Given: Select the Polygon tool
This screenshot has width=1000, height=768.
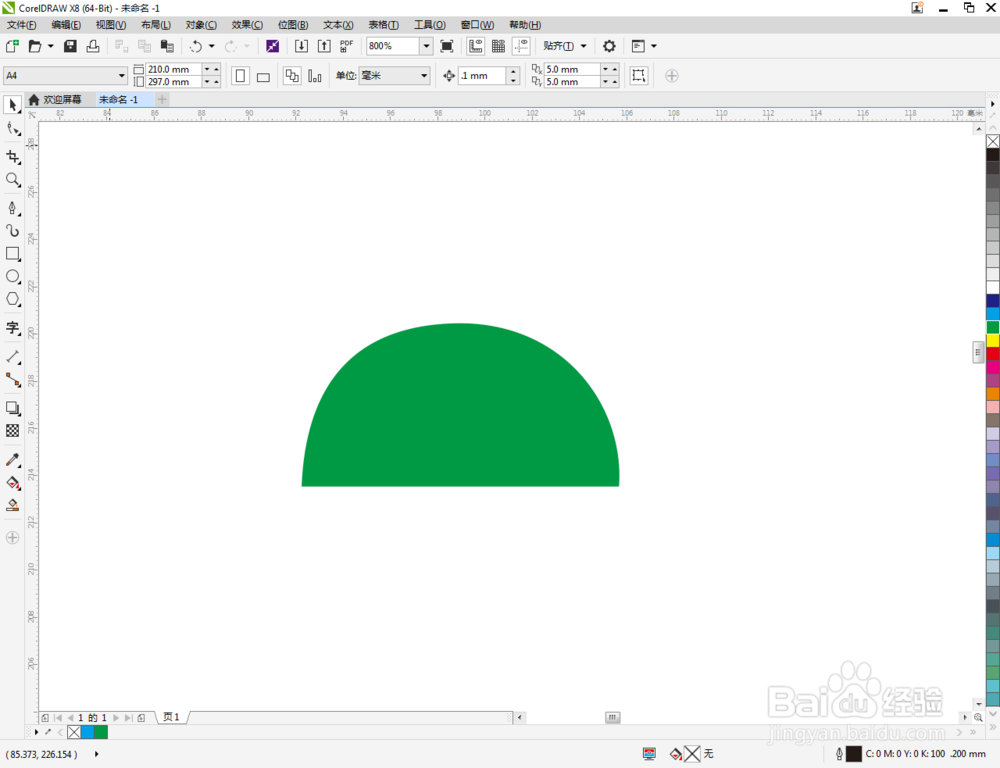Looking at the screenshot, I should click(13, 300).
